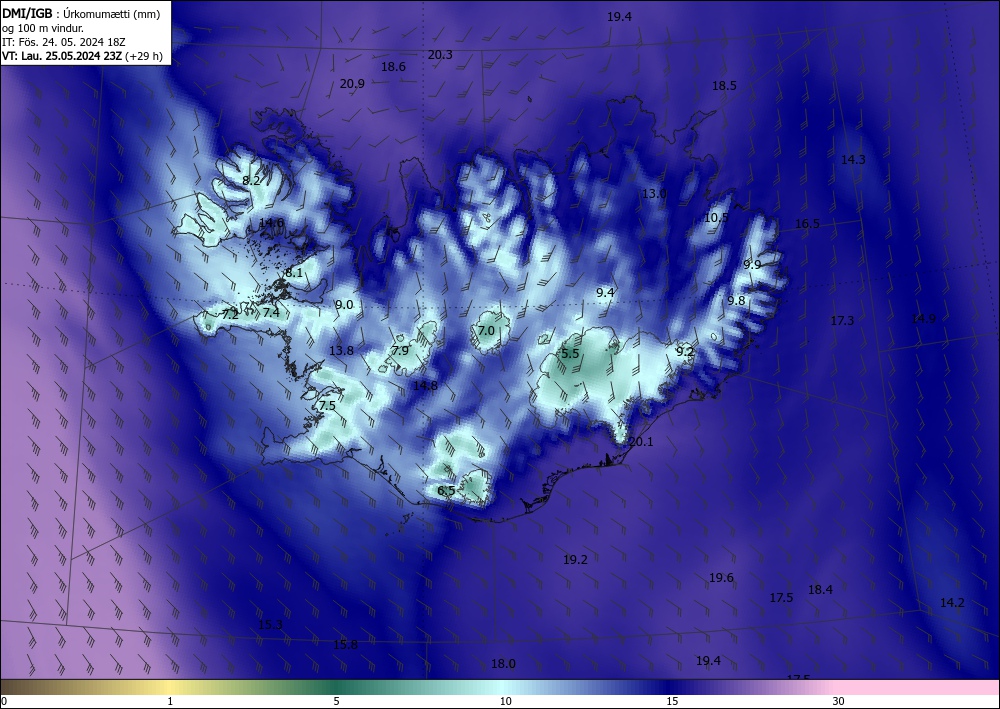Click the 7.2 value on the map
The image size is (1000, 709).
[x=230, y=314]
